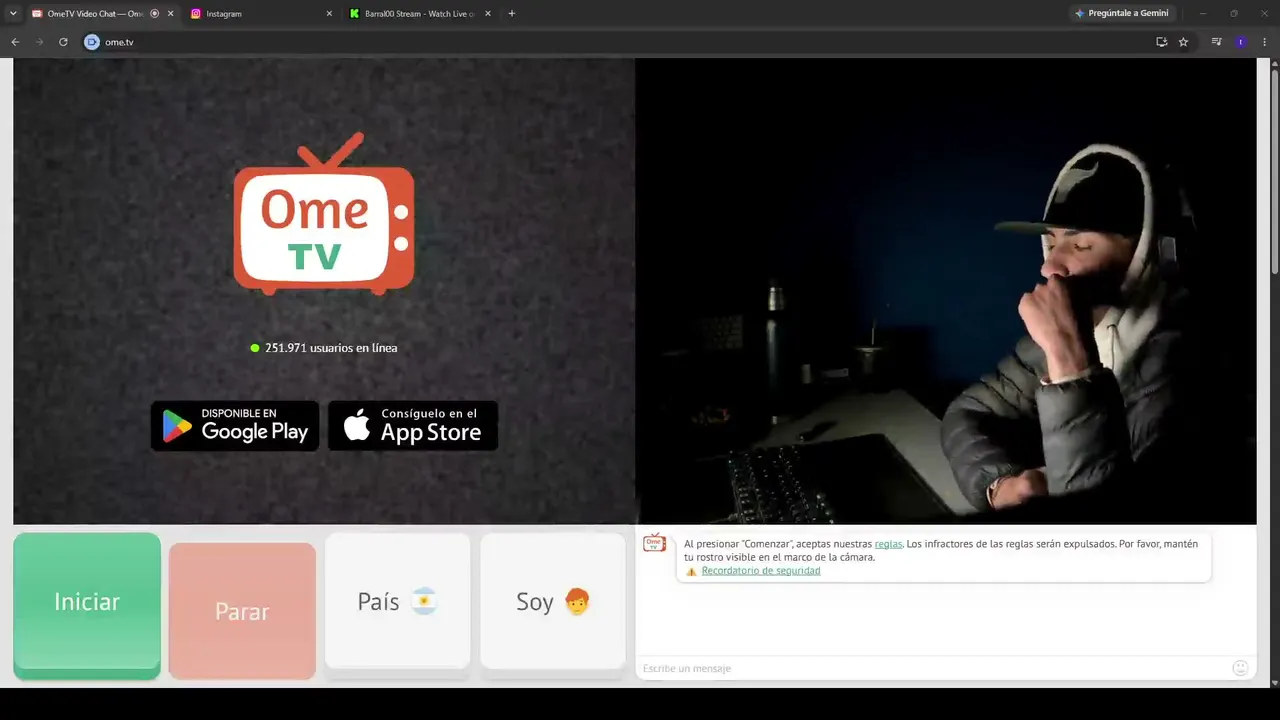
Task: Click the Parar stop button
Action: (242, 611)
